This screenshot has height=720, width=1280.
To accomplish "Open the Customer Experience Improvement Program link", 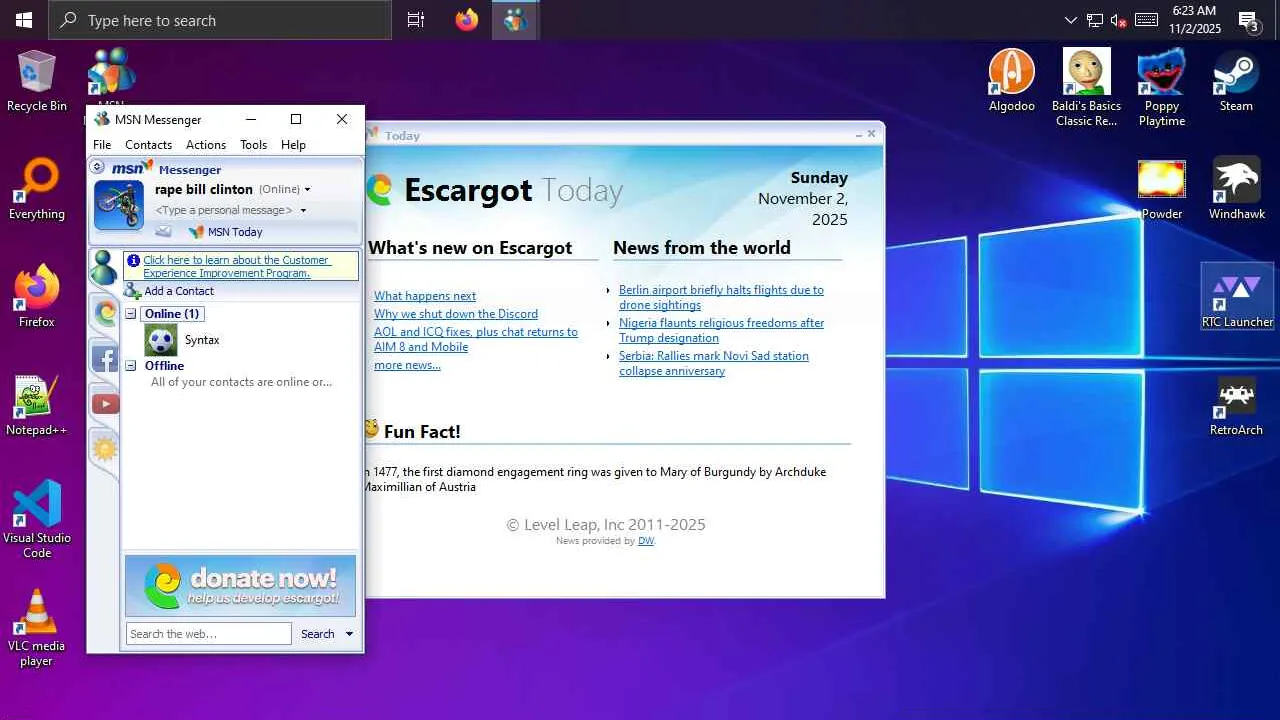I will point(236,266).
